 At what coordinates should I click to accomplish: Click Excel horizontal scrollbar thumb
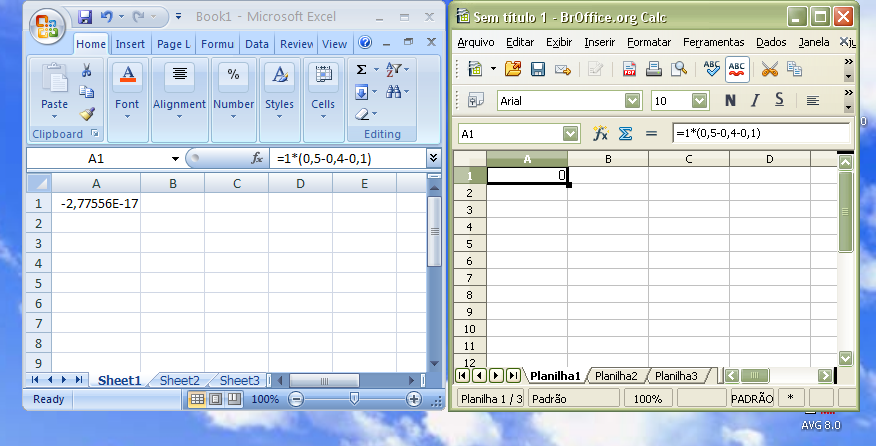click(x=324, y=381)
